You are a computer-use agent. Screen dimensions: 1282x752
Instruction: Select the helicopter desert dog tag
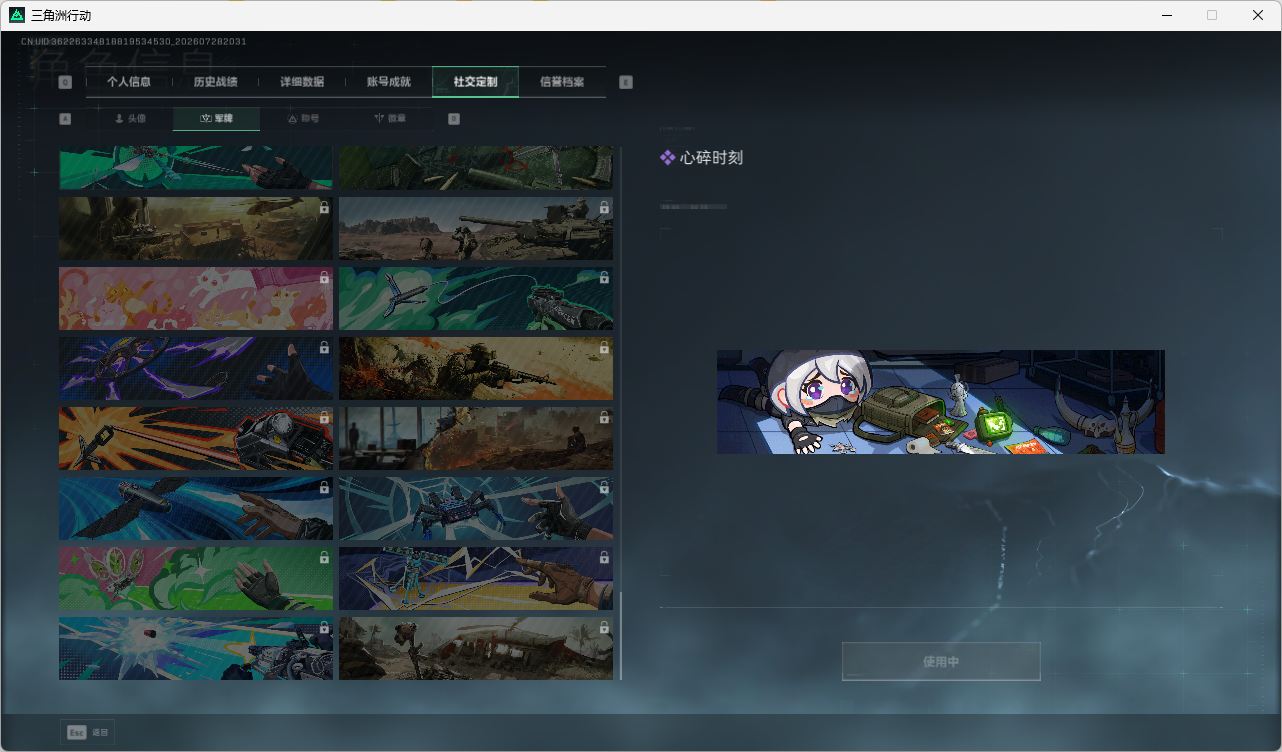(196, 228)
